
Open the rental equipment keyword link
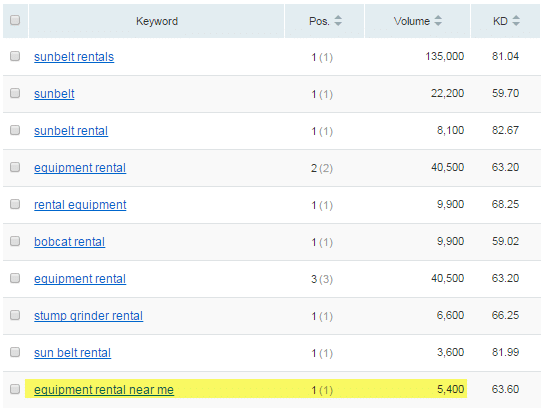pos(80,205)
